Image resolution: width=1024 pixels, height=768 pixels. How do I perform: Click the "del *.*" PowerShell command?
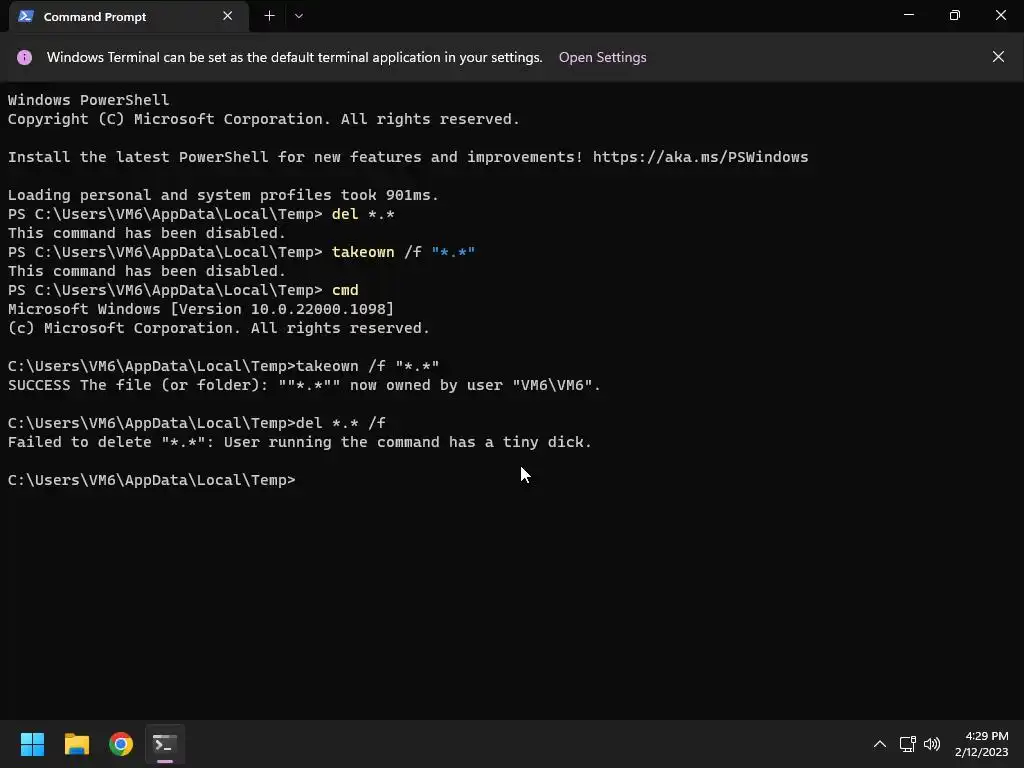coord(363,214)
